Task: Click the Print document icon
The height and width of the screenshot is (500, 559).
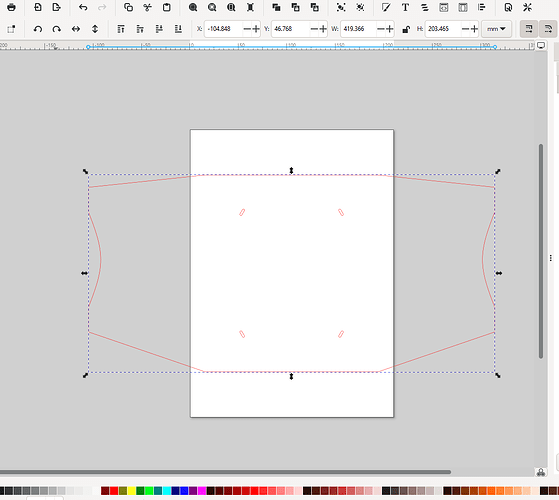Action: (x=11, y=7)
